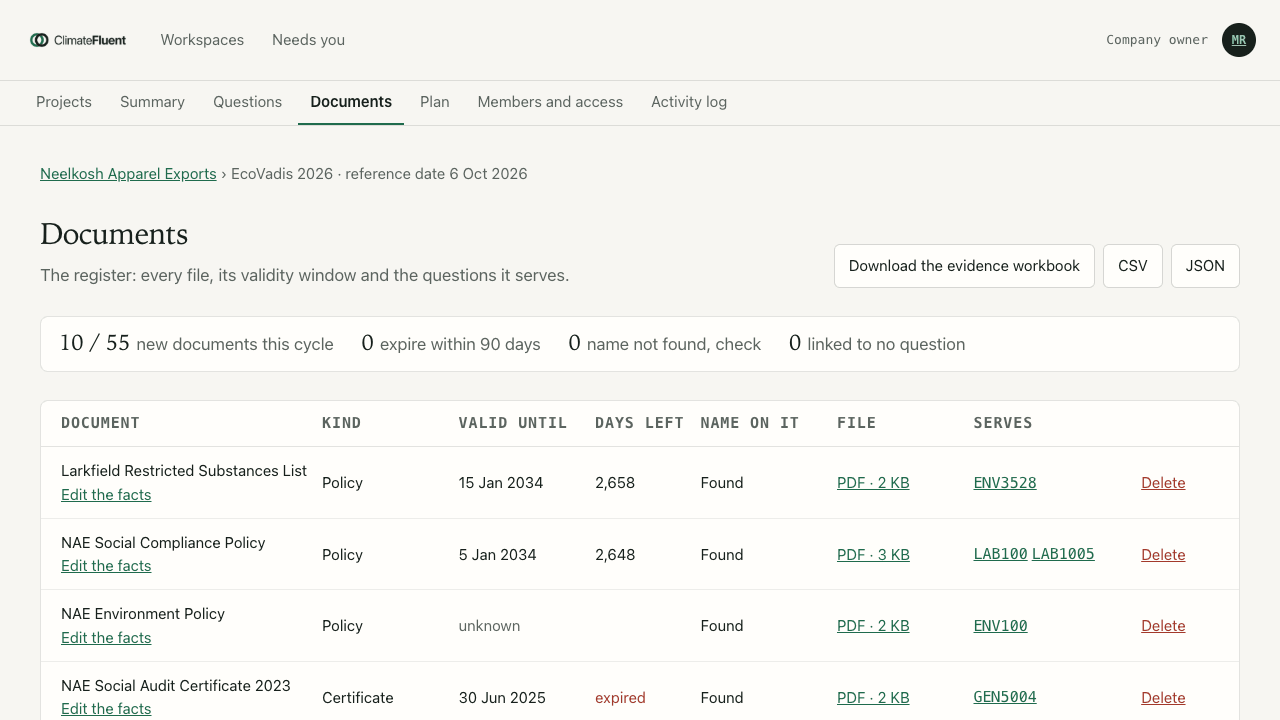The image size is (1280, 720).
Task: Download the evidence workbook
Action: click(964, 266)
